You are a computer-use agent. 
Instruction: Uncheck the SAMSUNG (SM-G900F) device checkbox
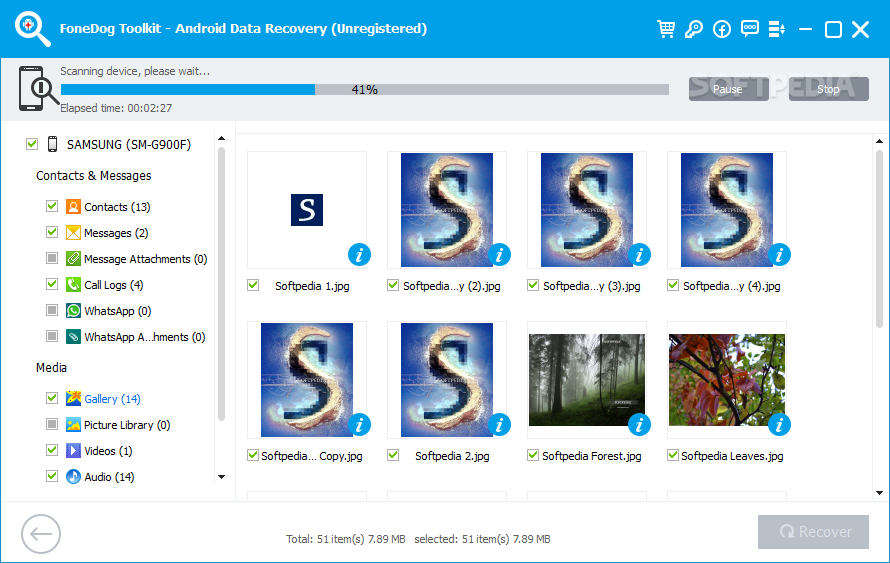click(32, 144)
